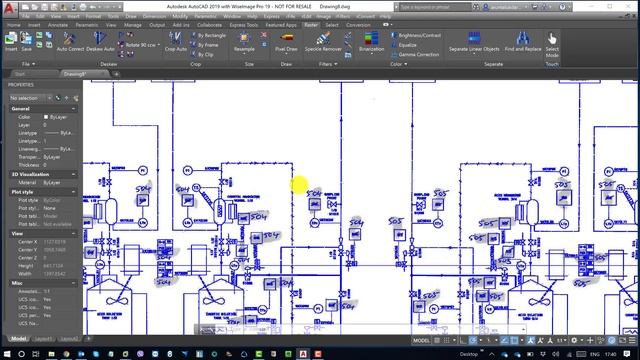Select the Pixel Draw pencil tool
This screenshot has height=360, width=640.
[x=286, y=38]
